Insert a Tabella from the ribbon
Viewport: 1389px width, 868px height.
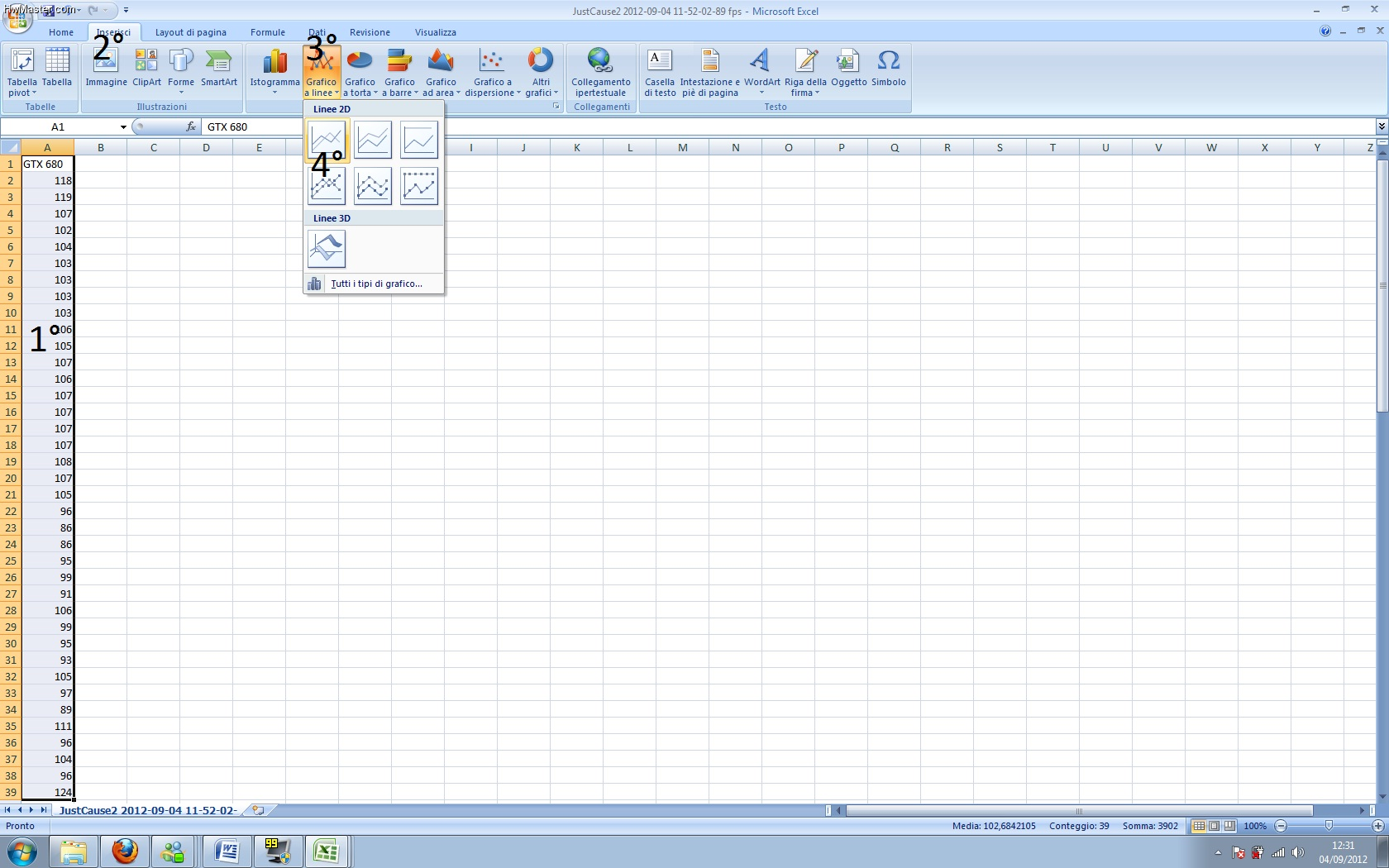point(57,68)
